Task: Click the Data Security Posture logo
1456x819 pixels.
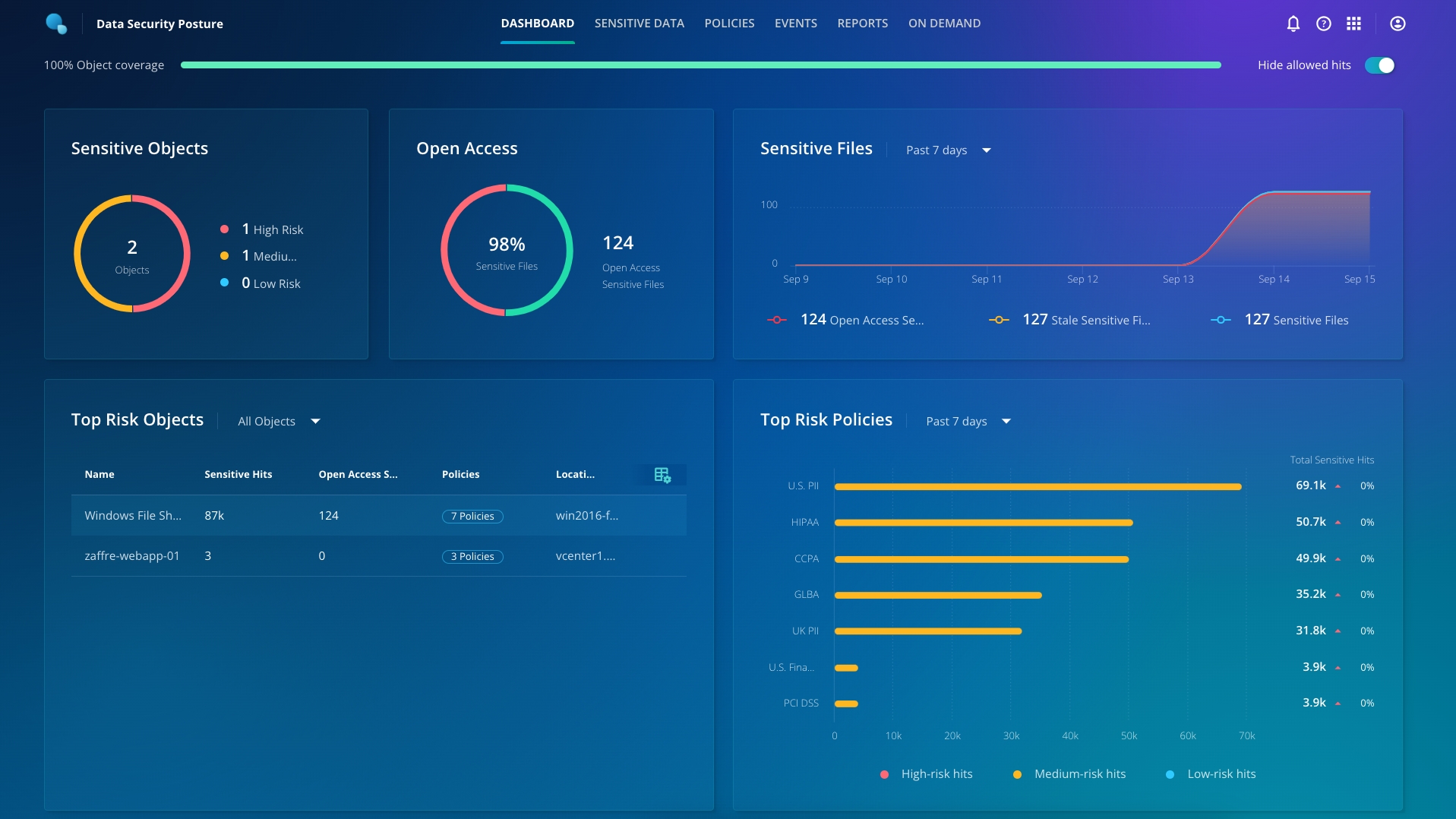Action: point(56,24)
